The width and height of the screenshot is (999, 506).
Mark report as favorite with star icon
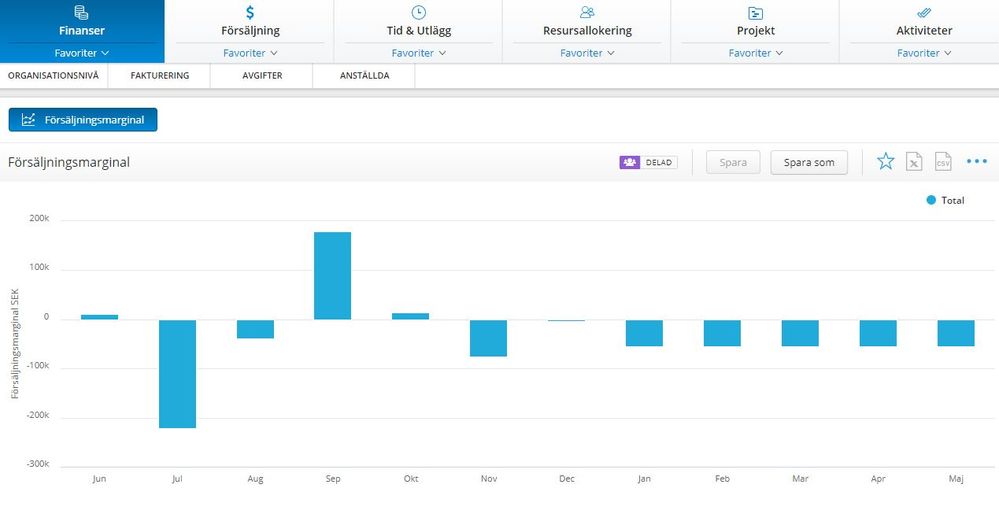(x=886, y=161)
